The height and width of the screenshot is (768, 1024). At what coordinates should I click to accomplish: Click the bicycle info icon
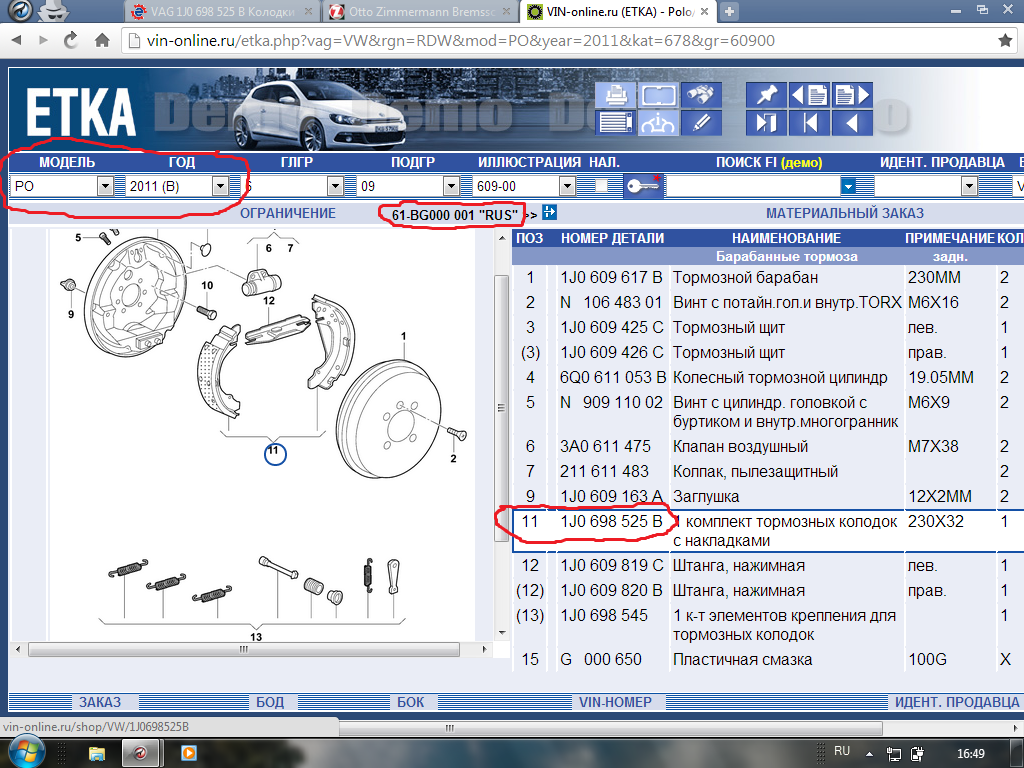click(x=658, y=123)
